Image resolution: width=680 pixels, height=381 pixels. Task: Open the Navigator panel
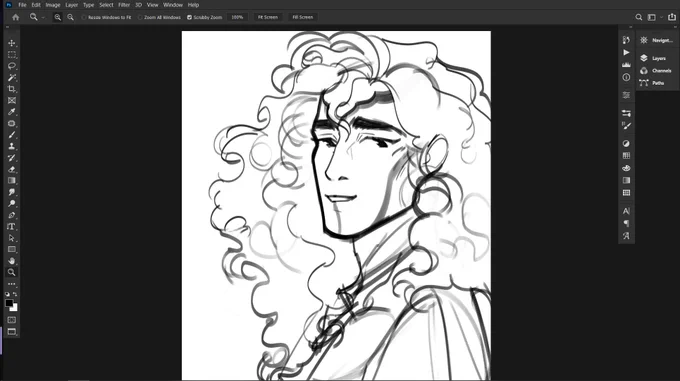point(657,40)
